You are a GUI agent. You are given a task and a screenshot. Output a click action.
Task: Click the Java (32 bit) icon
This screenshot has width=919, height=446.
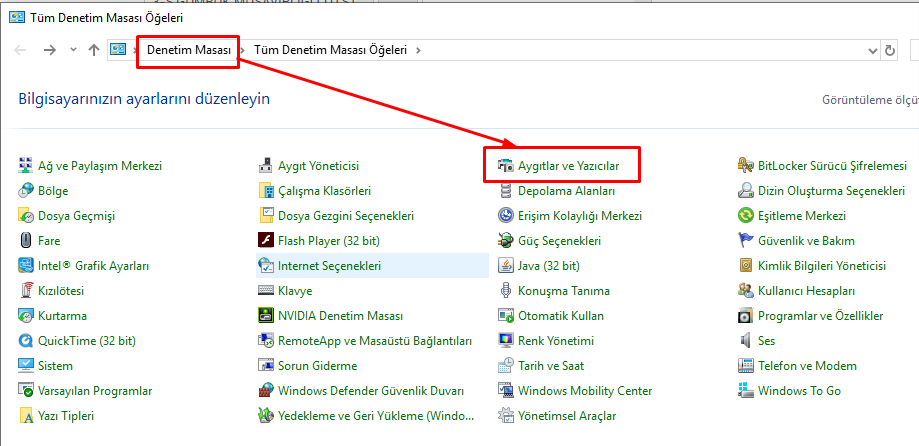505,265
